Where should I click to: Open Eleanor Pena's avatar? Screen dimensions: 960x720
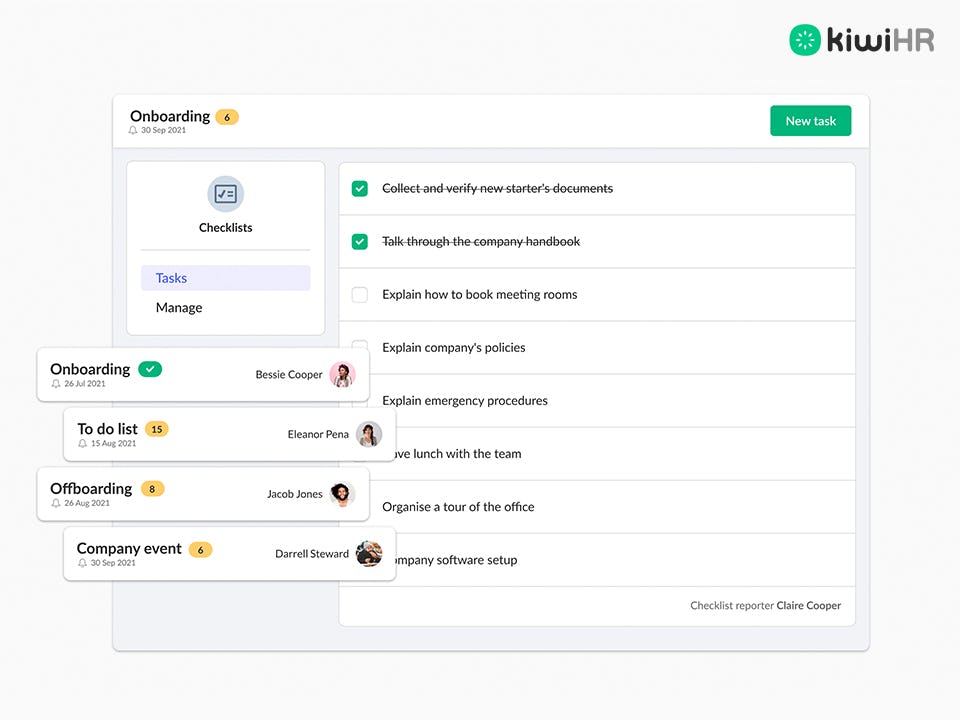(x=369, y=434)
